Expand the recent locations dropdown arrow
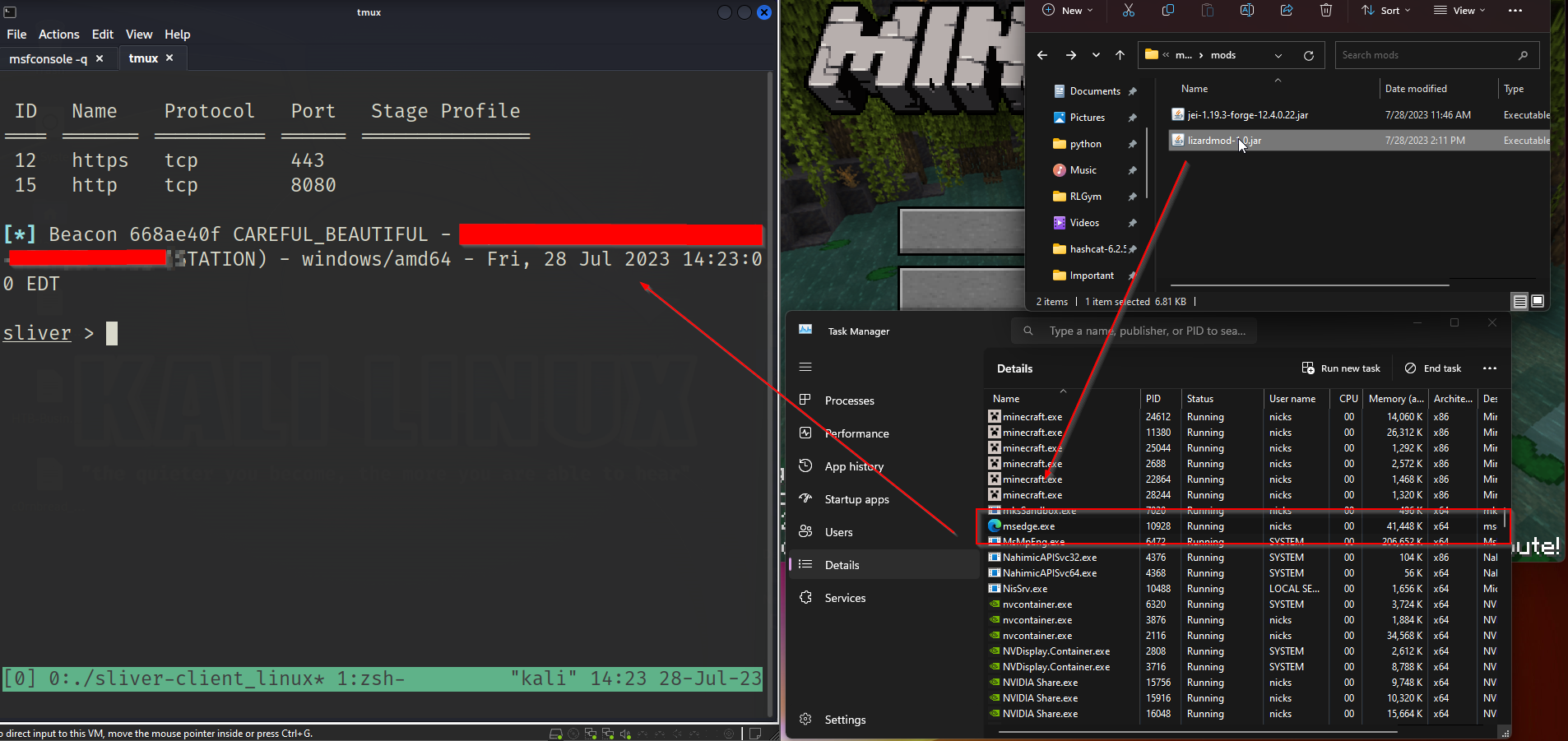 click(x=1095, y=55)
